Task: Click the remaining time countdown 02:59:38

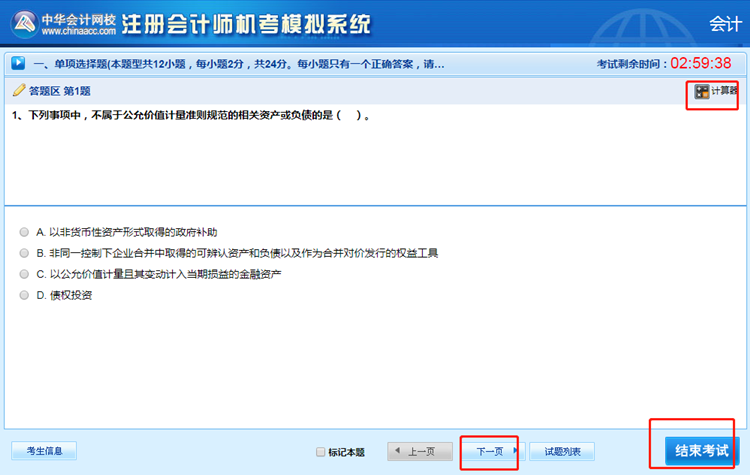Action: click(x=700, y=63)
